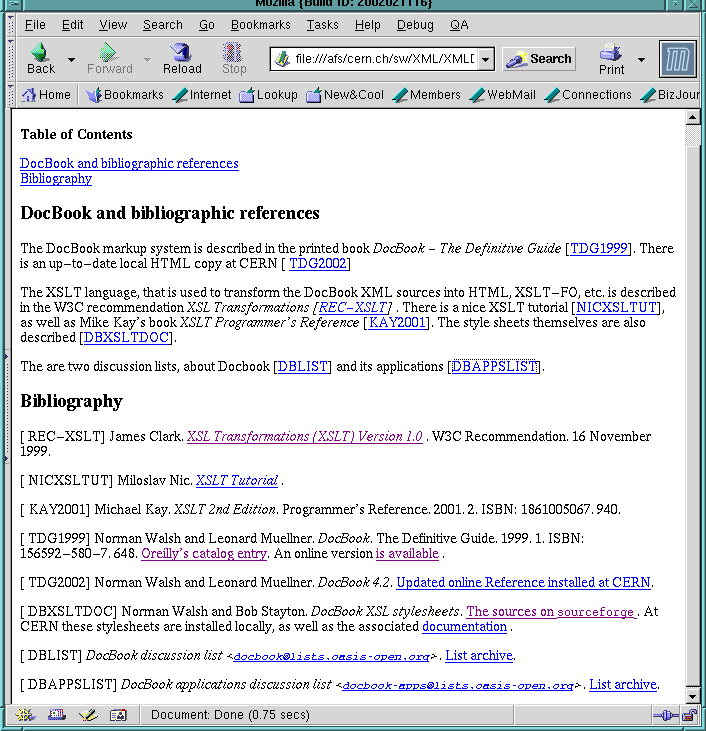Image resolution: width=706 pixels, height=731 pixels.
Task: Click the DBXSLTDOC citation link
Action: [x=126, y=338]
